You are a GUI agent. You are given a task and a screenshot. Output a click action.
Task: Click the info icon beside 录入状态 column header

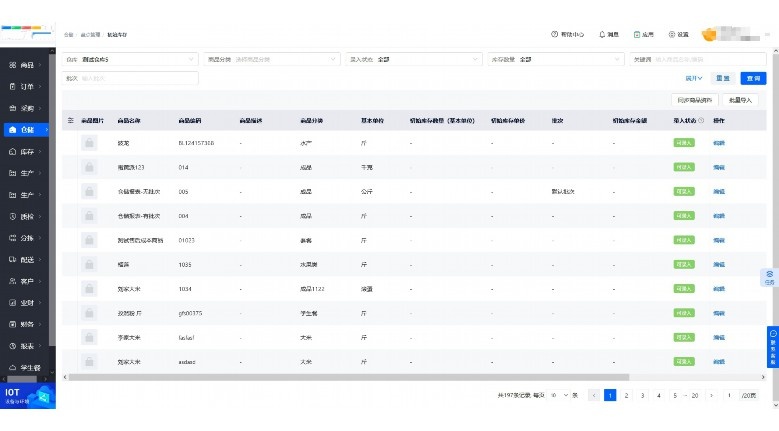click(x=701, y=120)
